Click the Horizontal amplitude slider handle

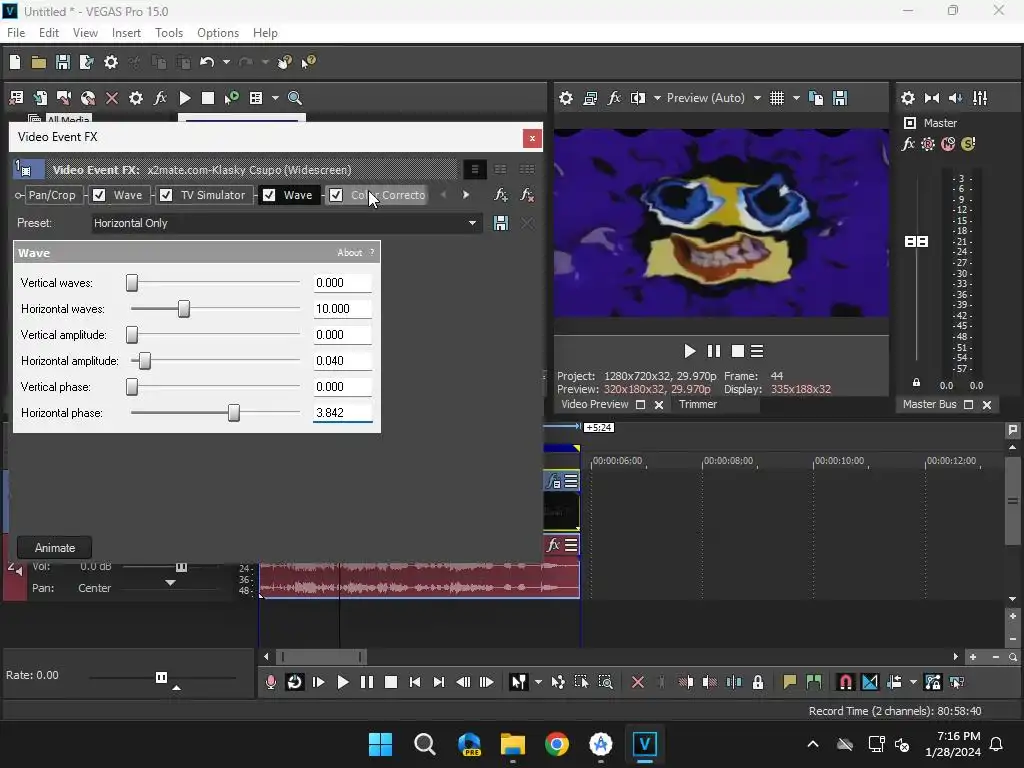click(145, 360)
